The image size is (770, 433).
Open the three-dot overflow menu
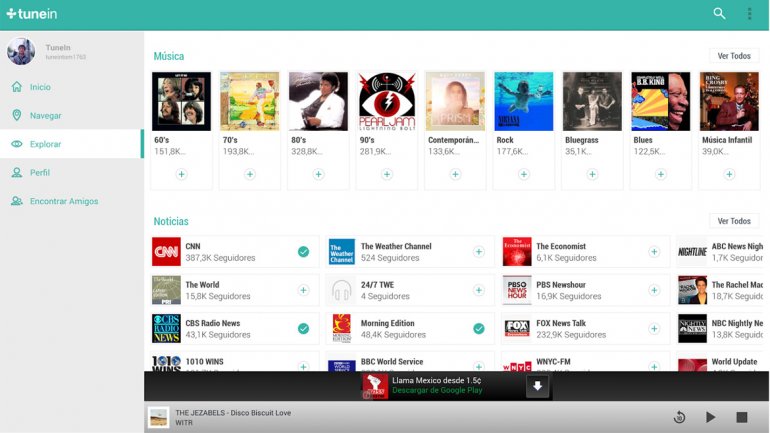(749, 14)
